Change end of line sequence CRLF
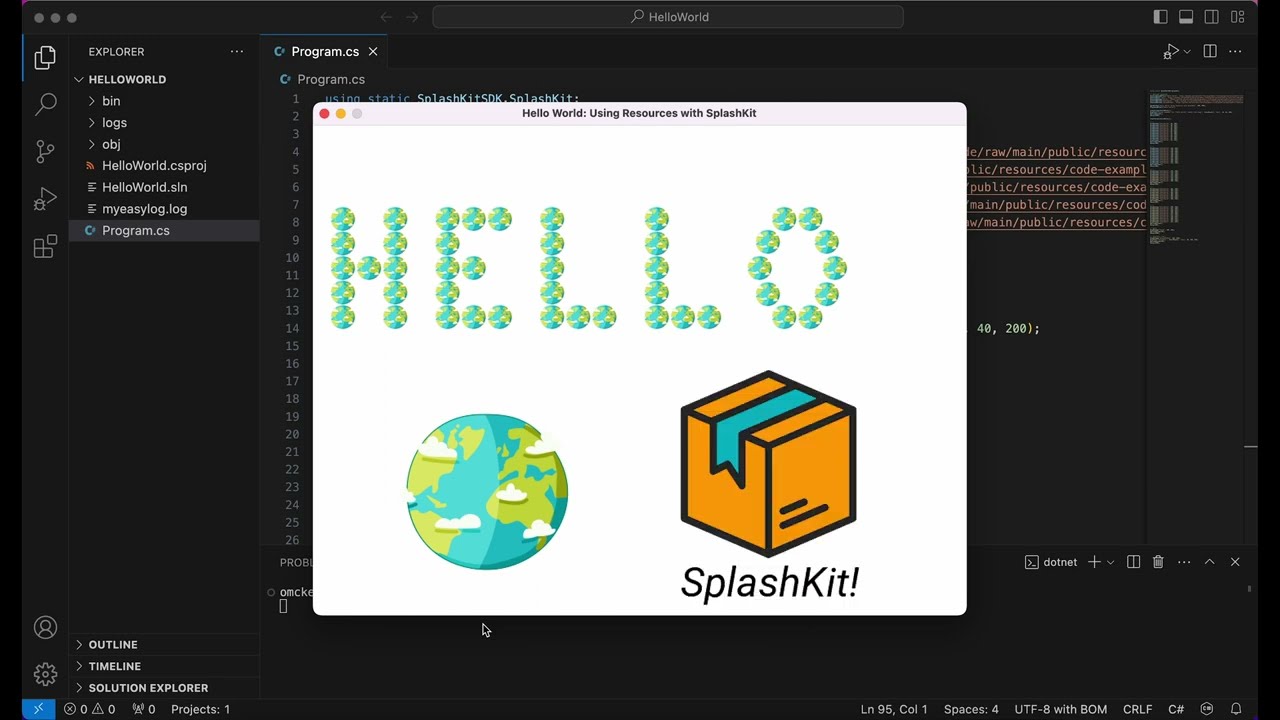 pyautogui.click(x=1137, y=709)
